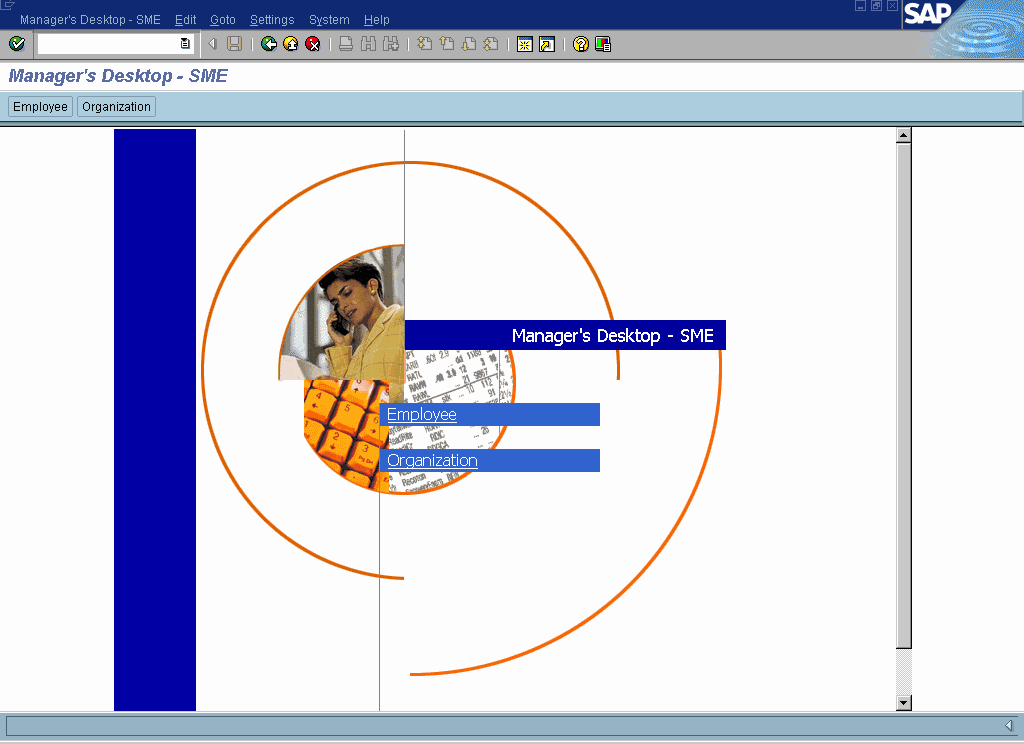Click the vertical scrollbar thumb
Image resolution: width=1024 pixels, height=744 pixels.
pos(904,396)
